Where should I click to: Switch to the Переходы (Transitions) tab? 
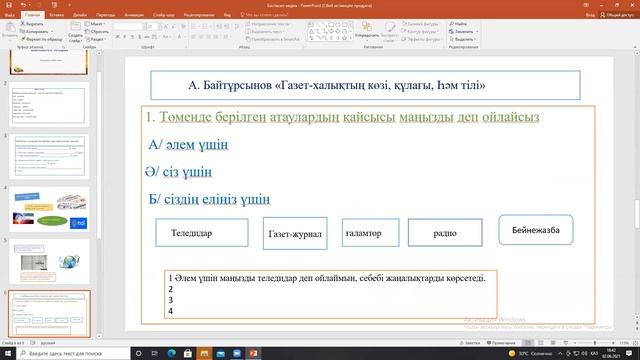pos(106,15)
